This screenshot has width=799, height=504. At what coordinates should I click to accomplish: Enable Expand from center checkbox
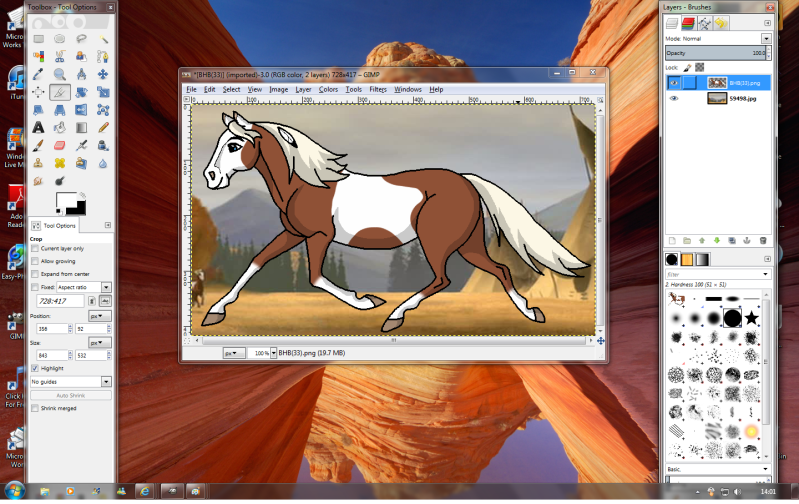click(35, 274)
